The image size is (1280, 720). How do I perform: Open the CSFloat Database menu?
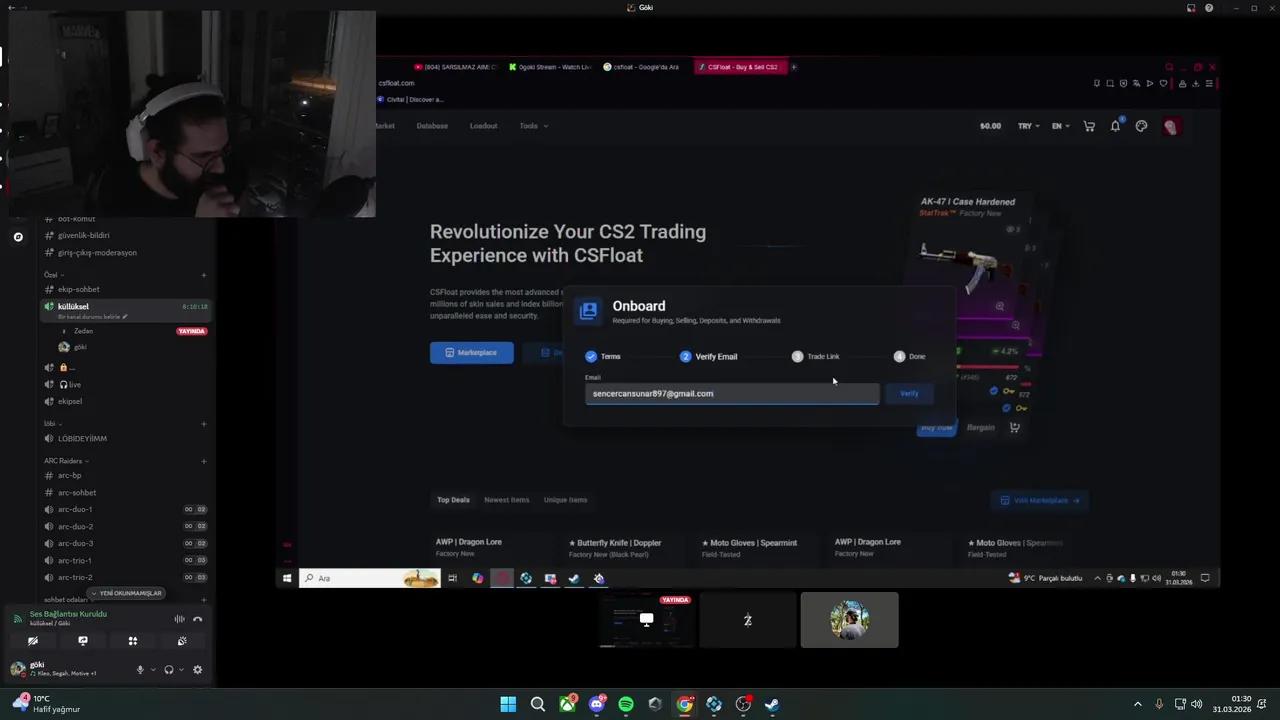[432, 126]
